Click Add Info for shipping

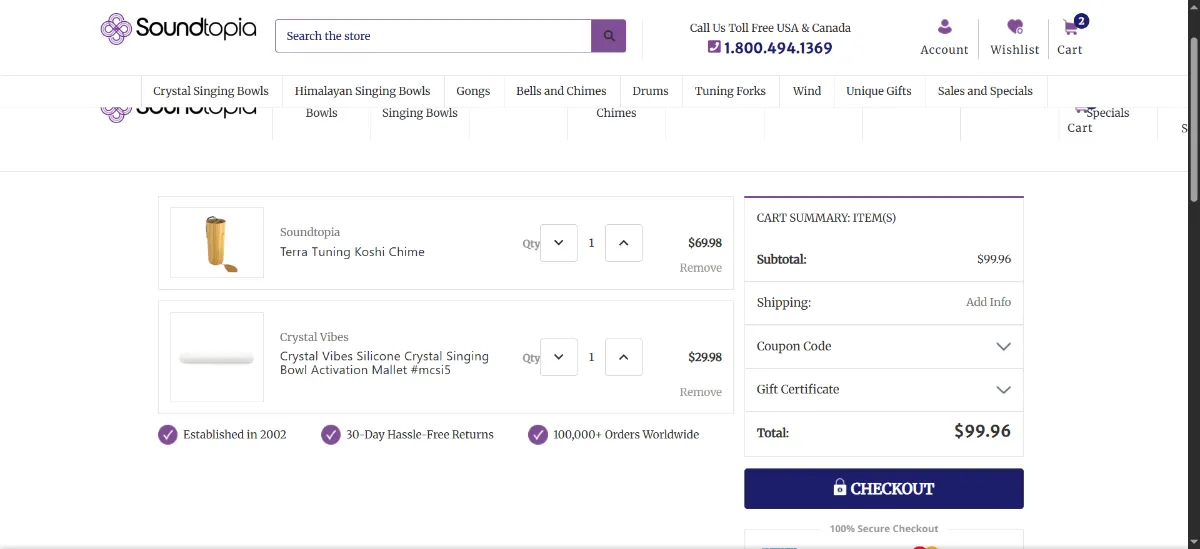coord(988,302)
